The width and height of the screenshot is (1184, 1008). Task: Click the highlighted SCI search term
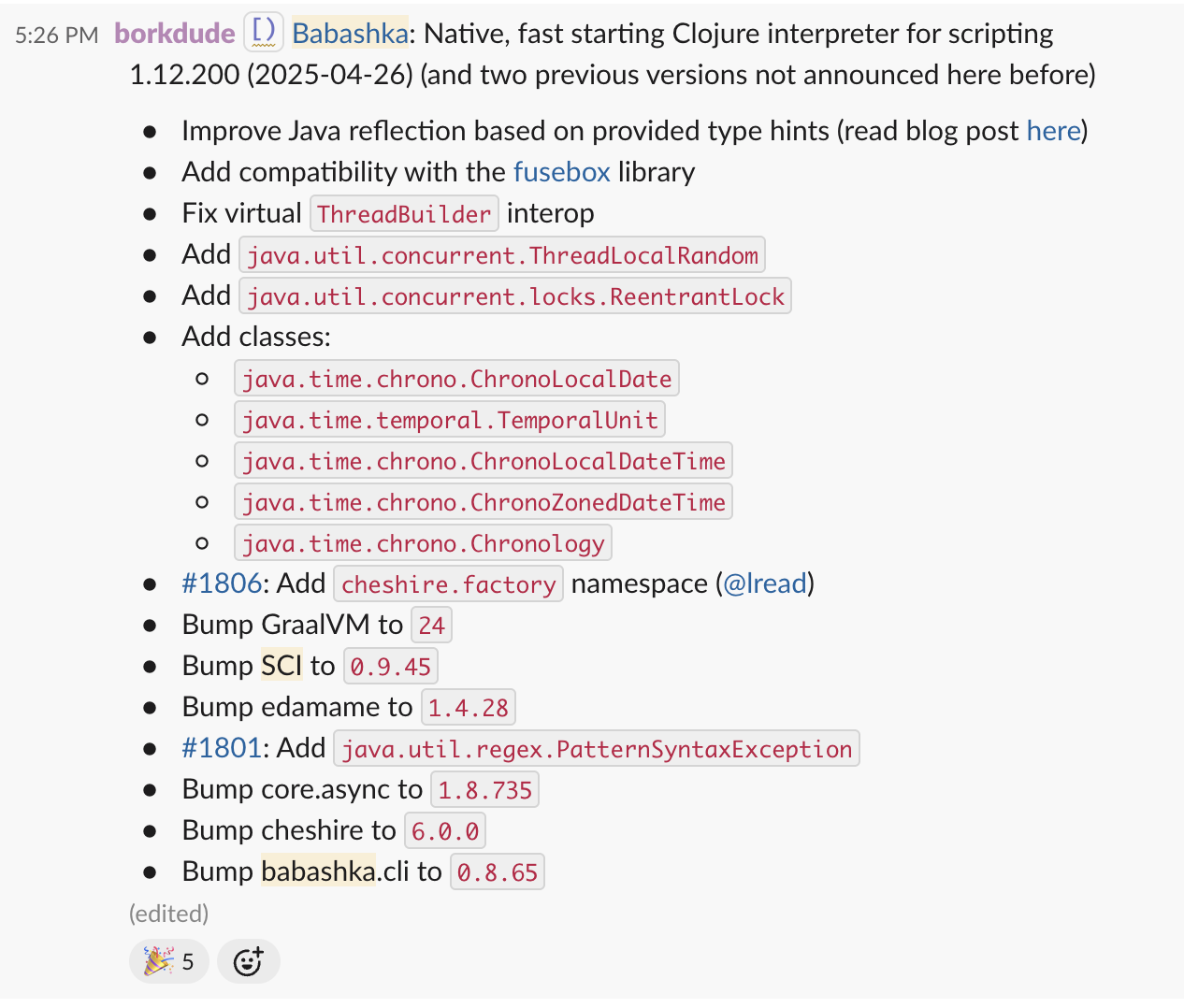click(x=282, y=666)
